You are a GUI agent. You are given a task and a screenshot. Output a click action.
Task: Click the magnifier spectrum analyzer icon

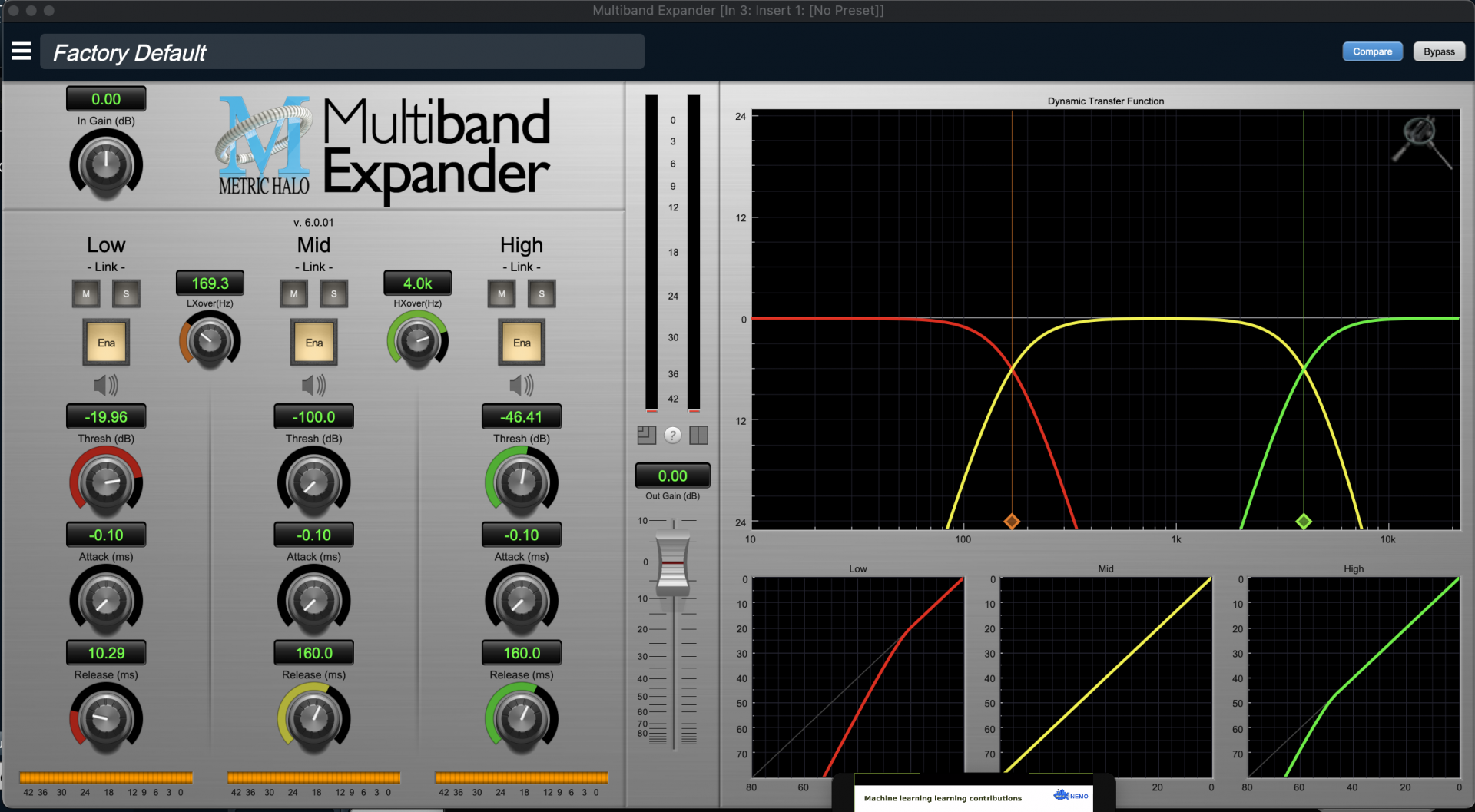(x=1421, y=141)
